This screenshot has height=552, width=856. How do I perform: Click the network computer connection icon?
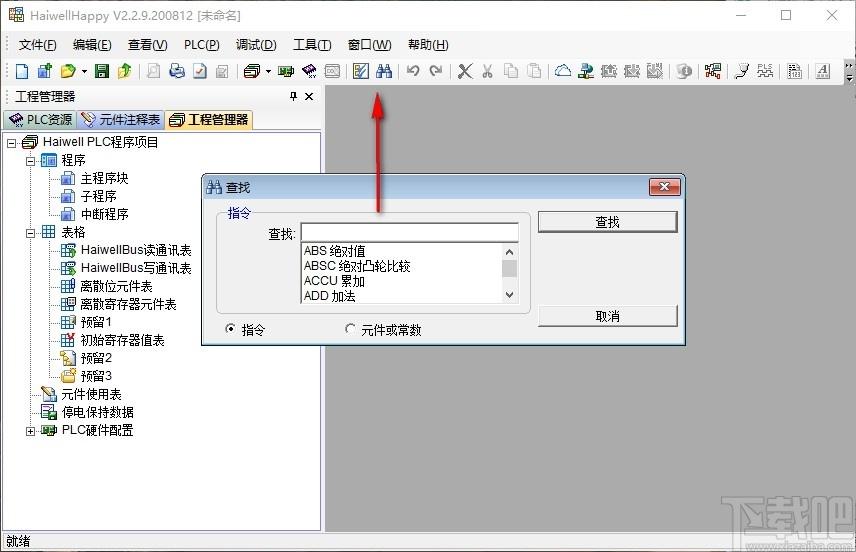point(586,71)
